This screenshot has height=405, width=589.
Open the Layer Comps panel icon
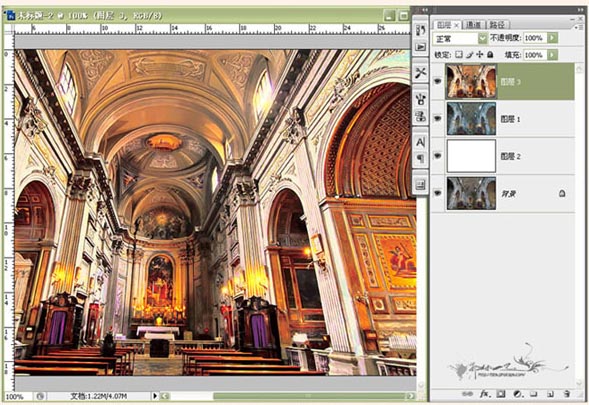(420, 184)
